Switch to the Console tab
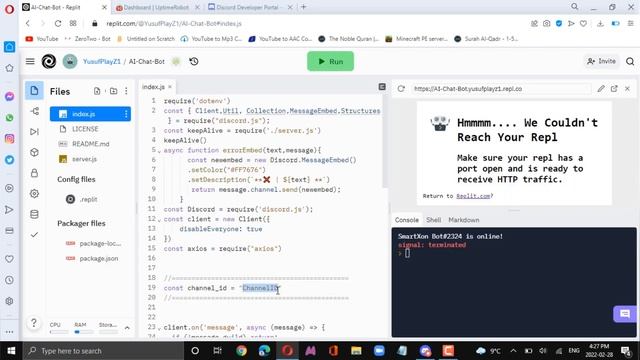Screen dimensions: 640x360 coord(407,220)
